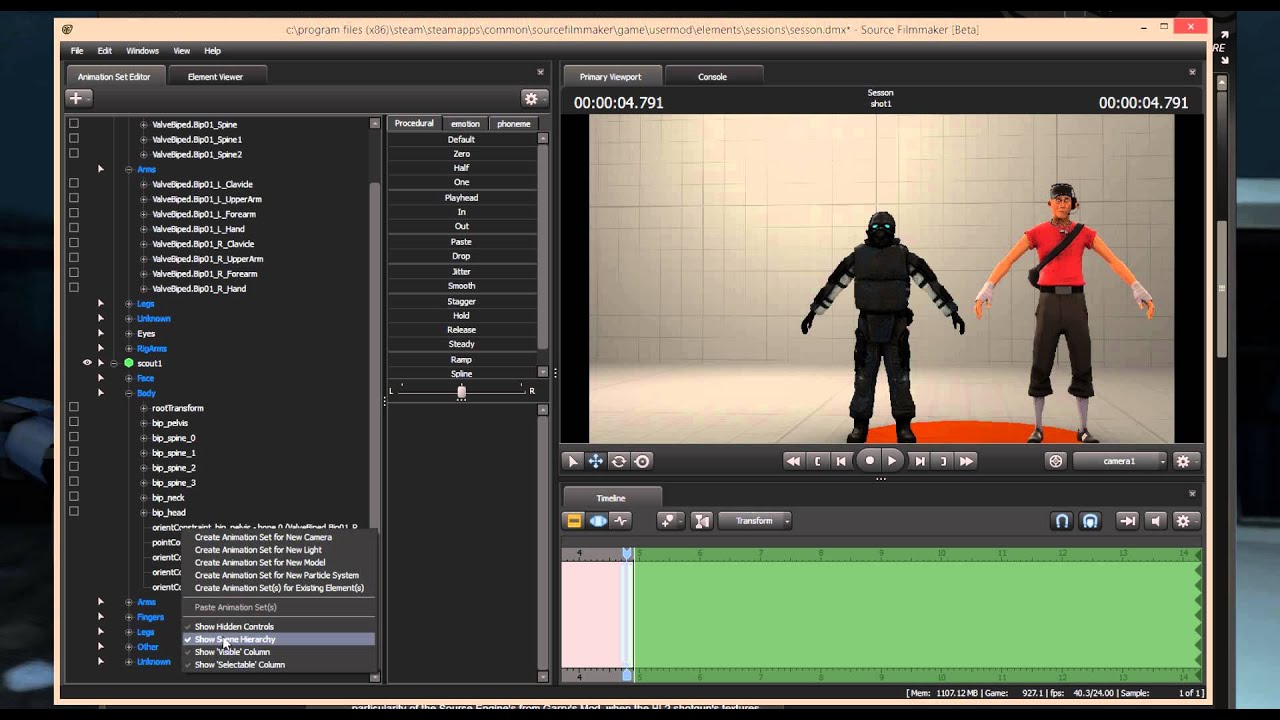The height and width of the screenshot is (720, 1280).
Task: Click the left-right balance slider handle
Action: point(461,391)
